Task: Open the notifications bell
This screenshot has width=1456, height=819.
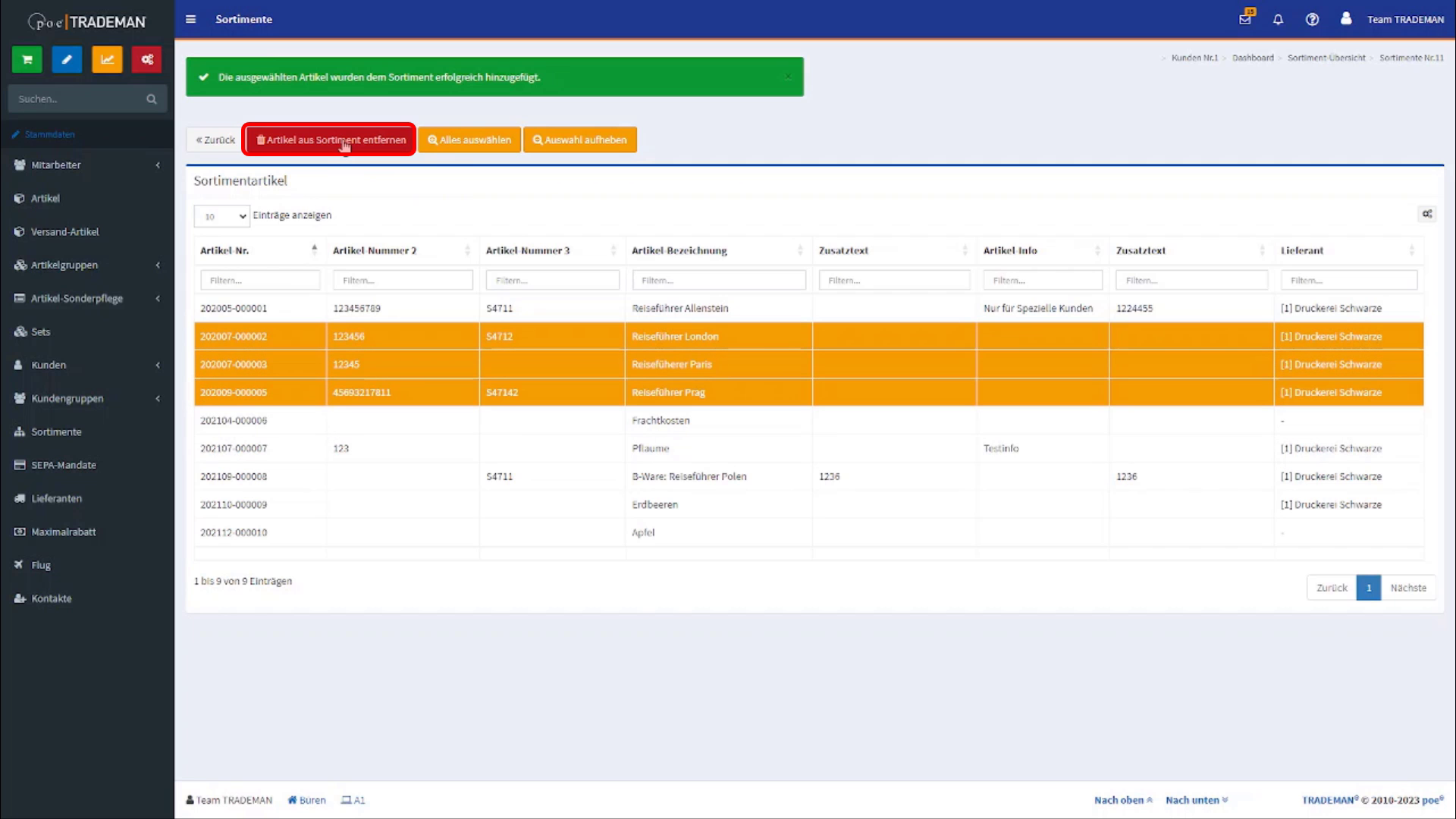Action: (1279, 20)
